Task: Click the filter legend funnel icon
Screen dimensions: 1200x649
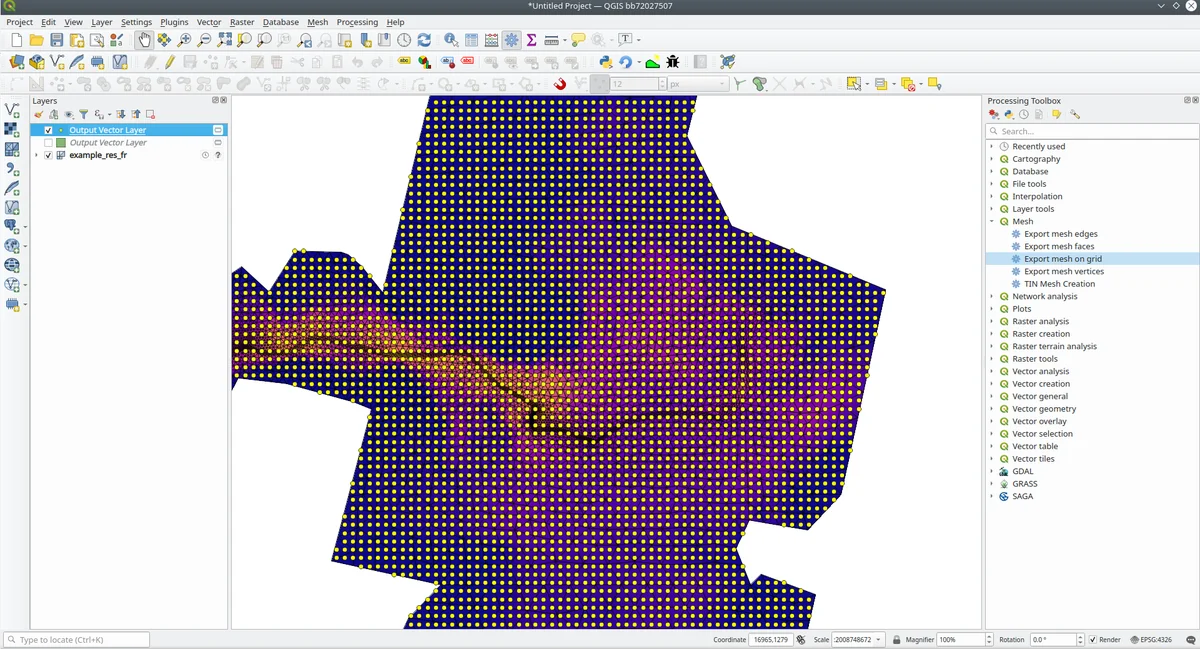Action: [84, 115]
